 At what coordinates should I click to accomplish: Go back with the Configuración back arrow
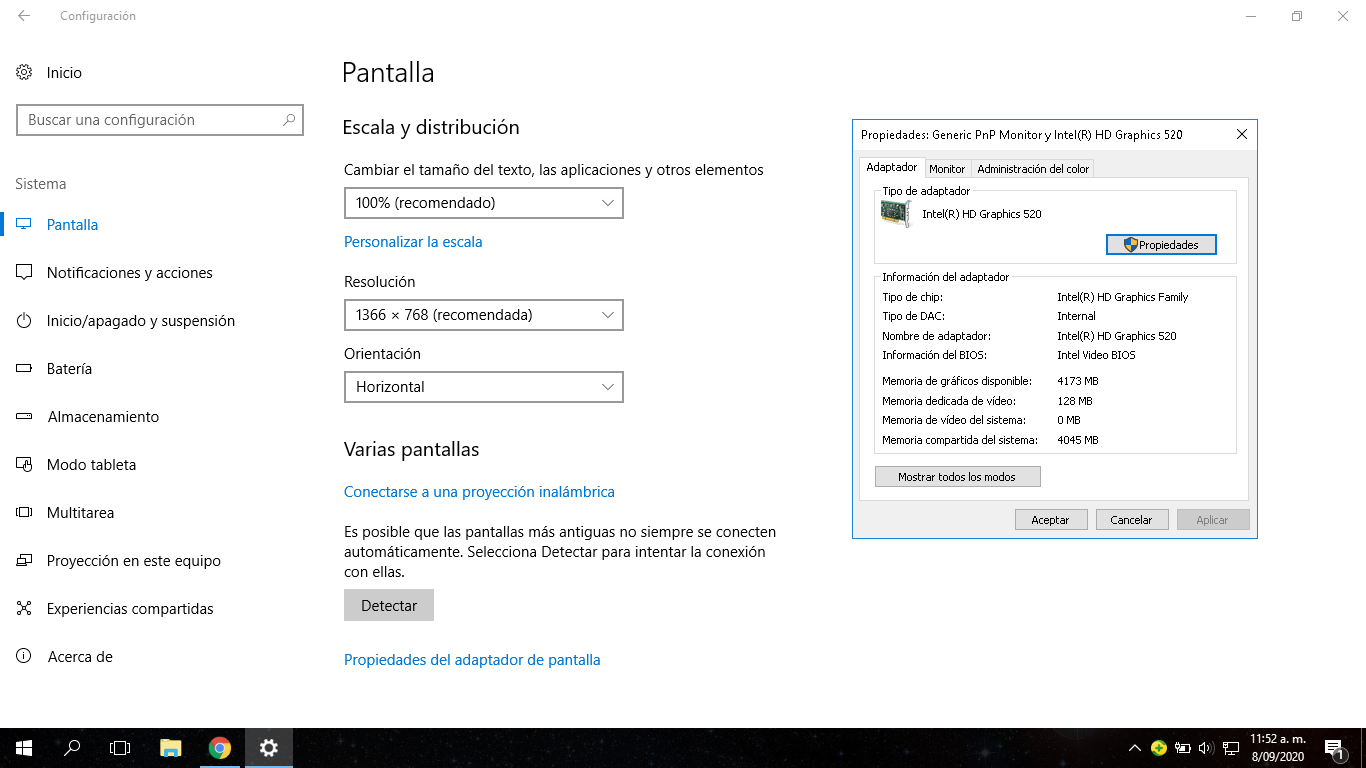point(23,16)
